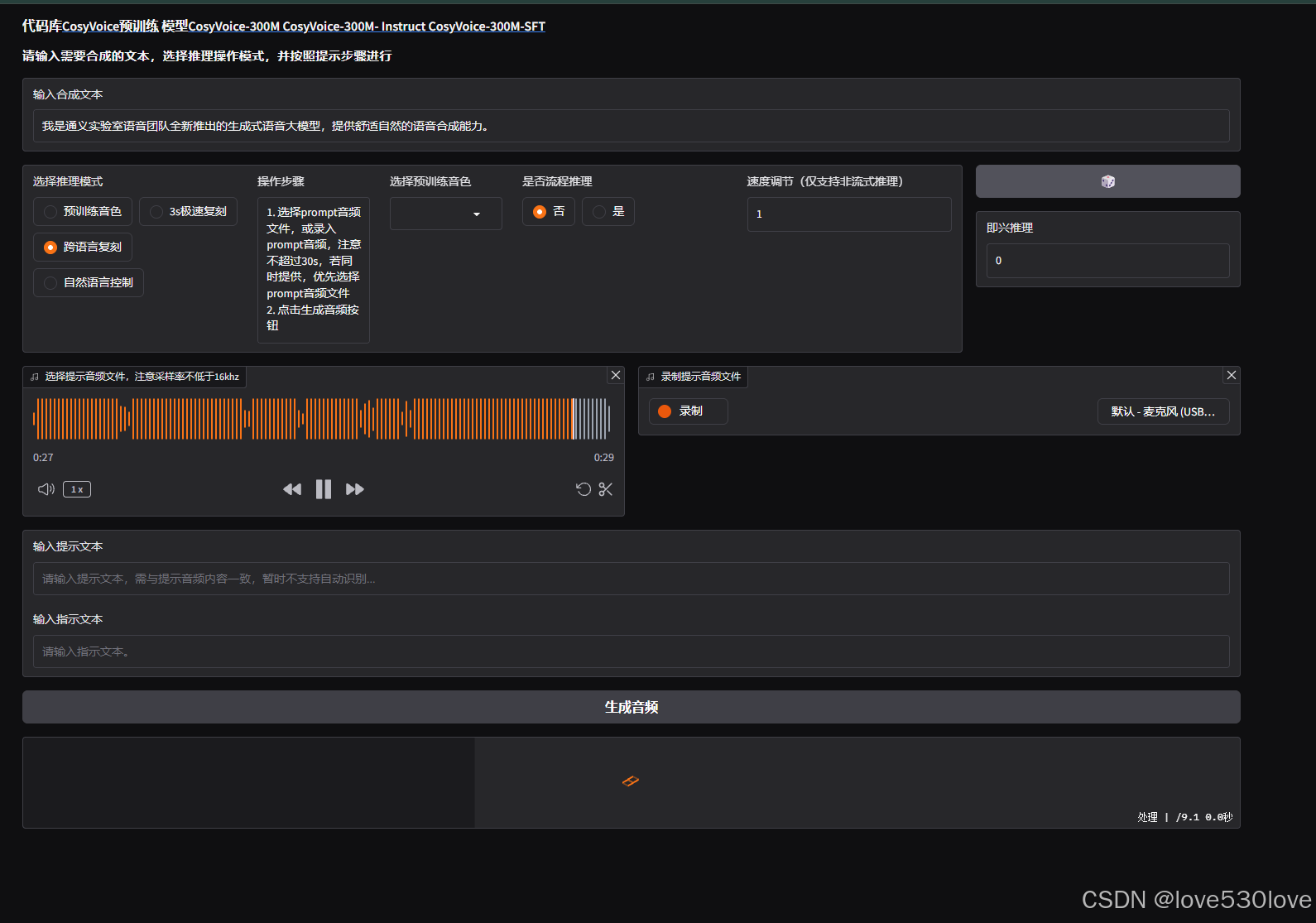Click the volume speaker icon

pos(46,489)
